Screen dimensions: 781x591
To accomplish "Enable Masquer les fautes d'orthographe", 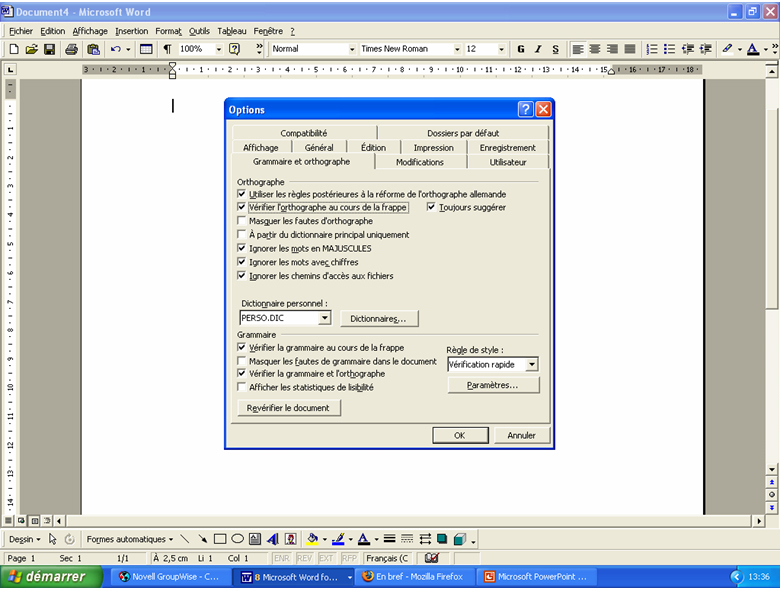I will pyautogui.click(x=241, y=221).
